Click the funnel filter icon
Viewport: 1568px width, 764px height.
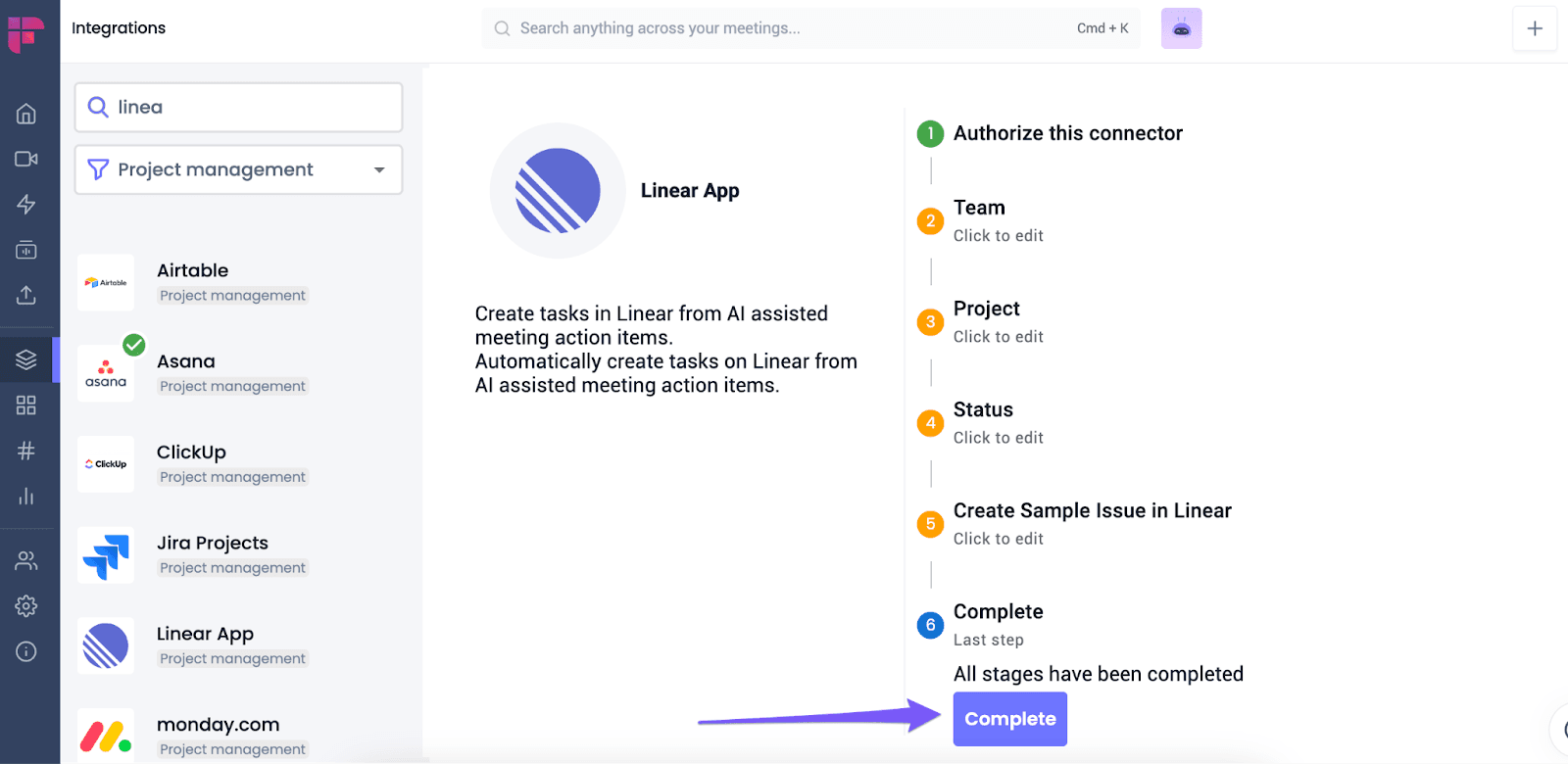coord(98,169)
